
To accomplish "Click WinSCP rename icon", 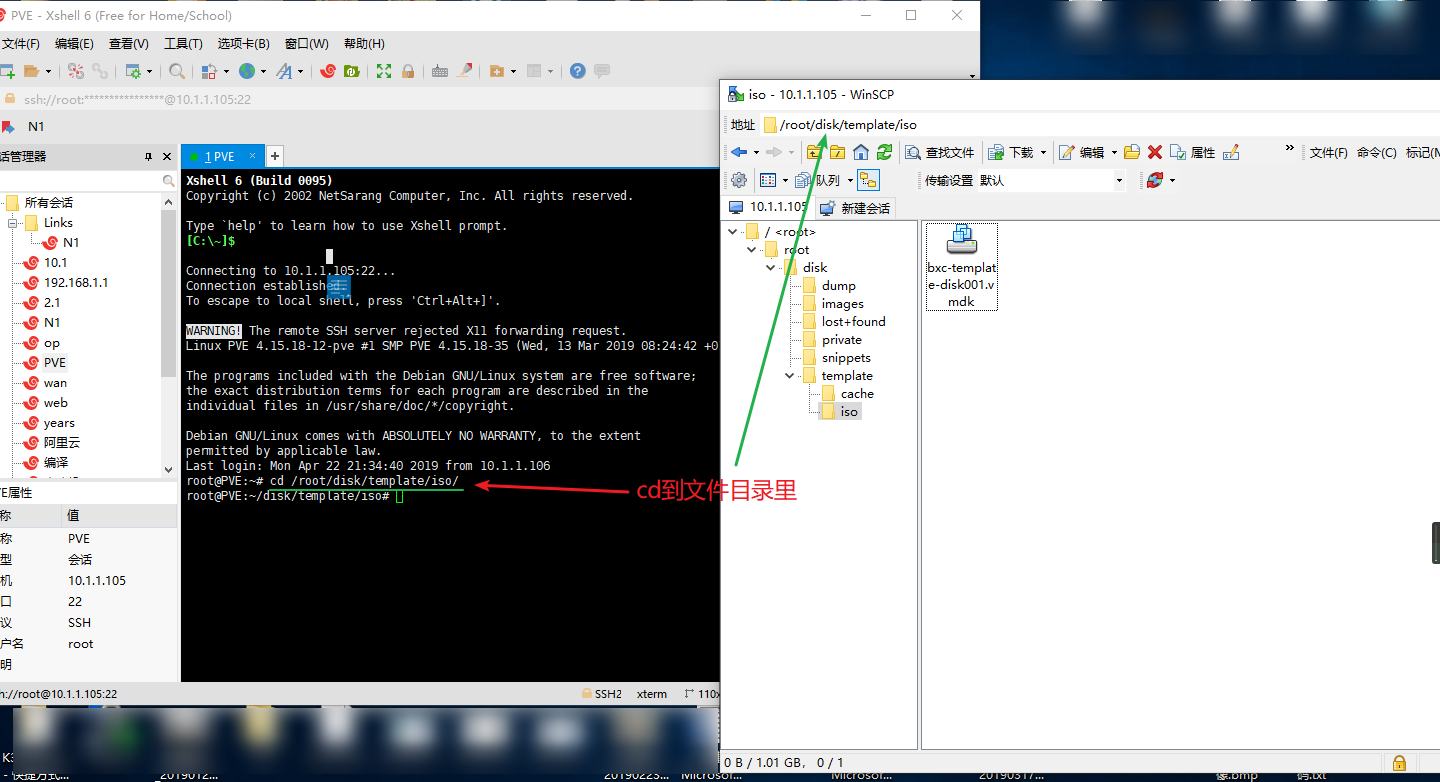I will click(x=1231, y=152).
